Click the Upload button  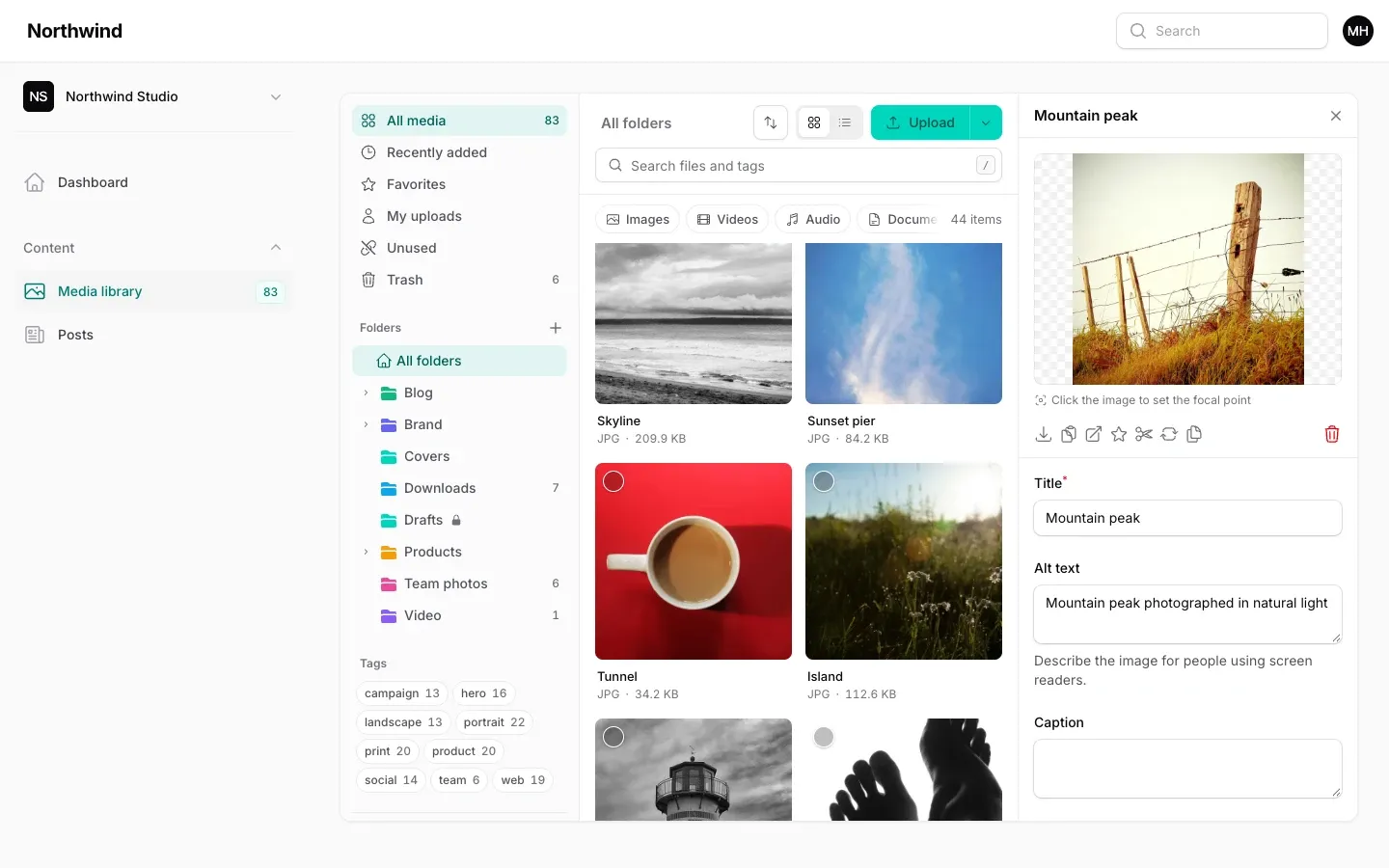920,122
